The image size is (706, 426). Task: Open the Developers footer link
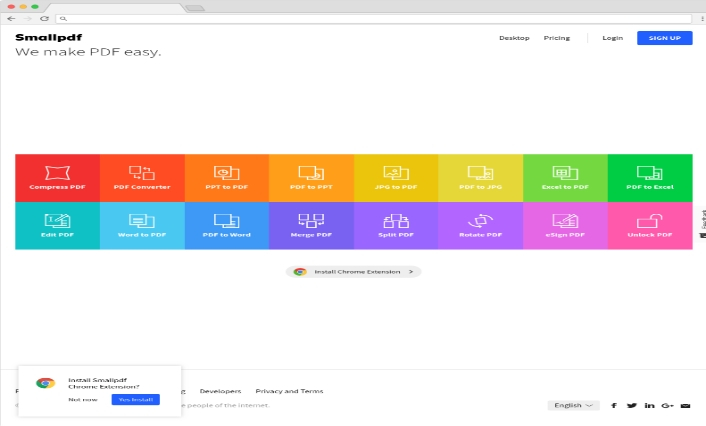pyautogui.click(x=220, y=391)
